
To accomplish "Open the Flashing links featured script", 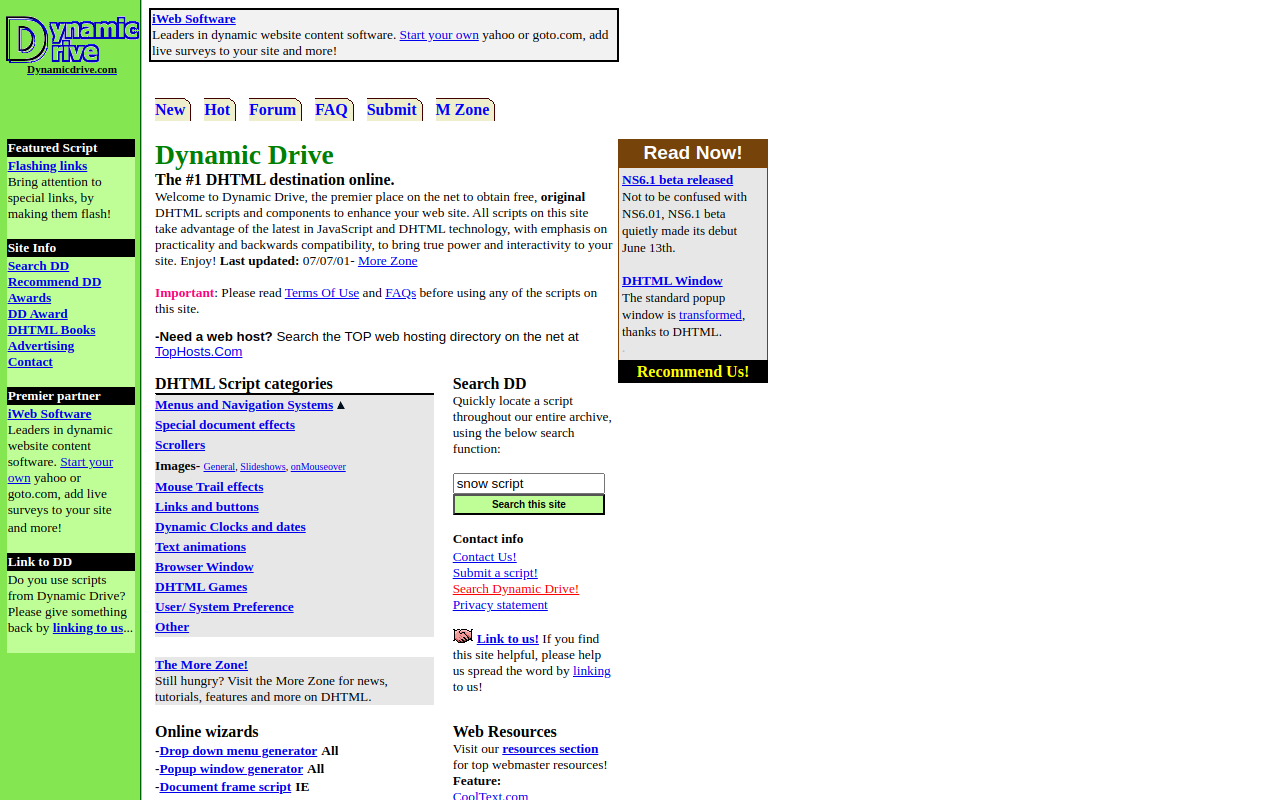I will click(47, 166).
